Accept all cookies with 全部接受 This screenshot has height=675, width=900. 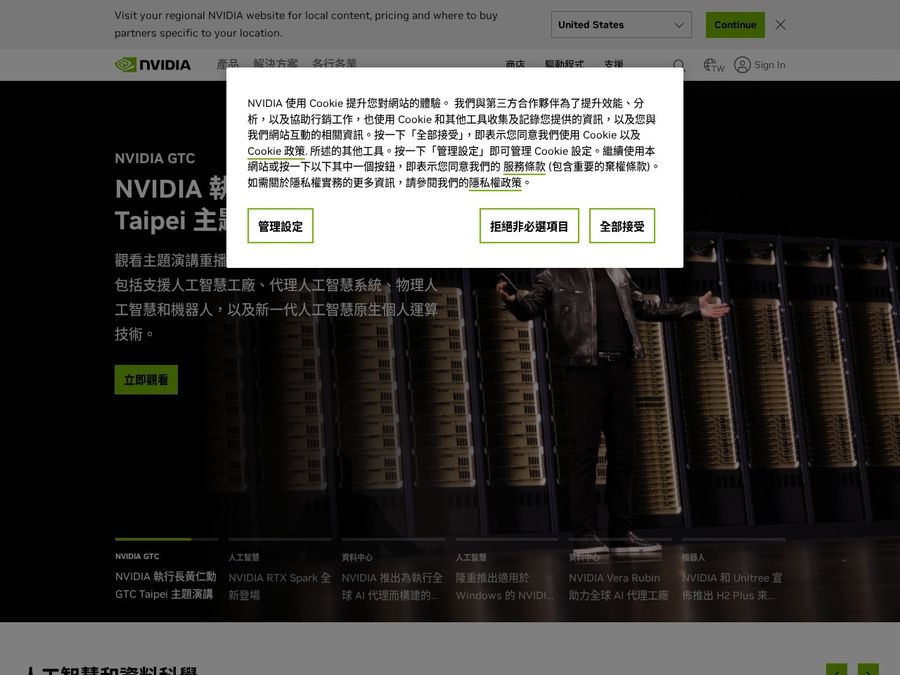(622, 226)
